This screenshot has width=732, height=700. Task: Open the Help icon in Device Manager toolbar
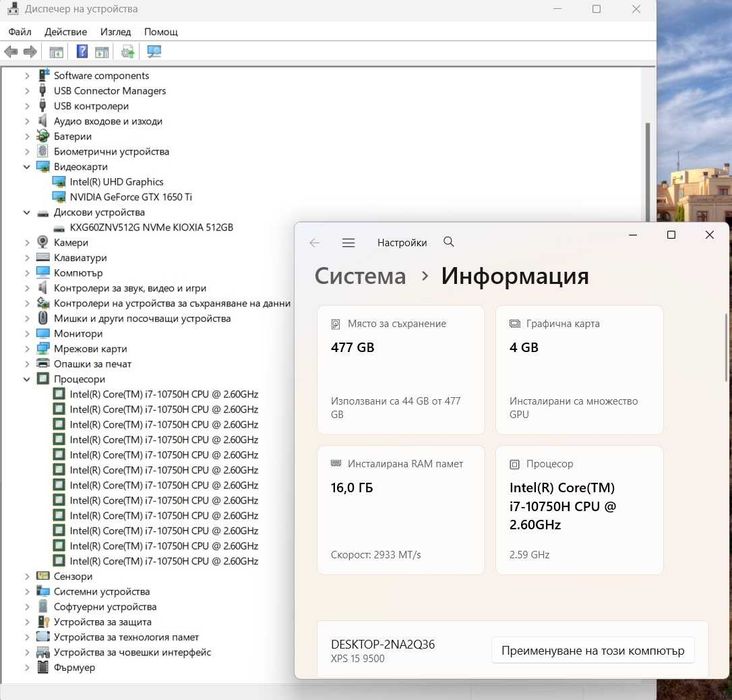[x=82, y=51]
